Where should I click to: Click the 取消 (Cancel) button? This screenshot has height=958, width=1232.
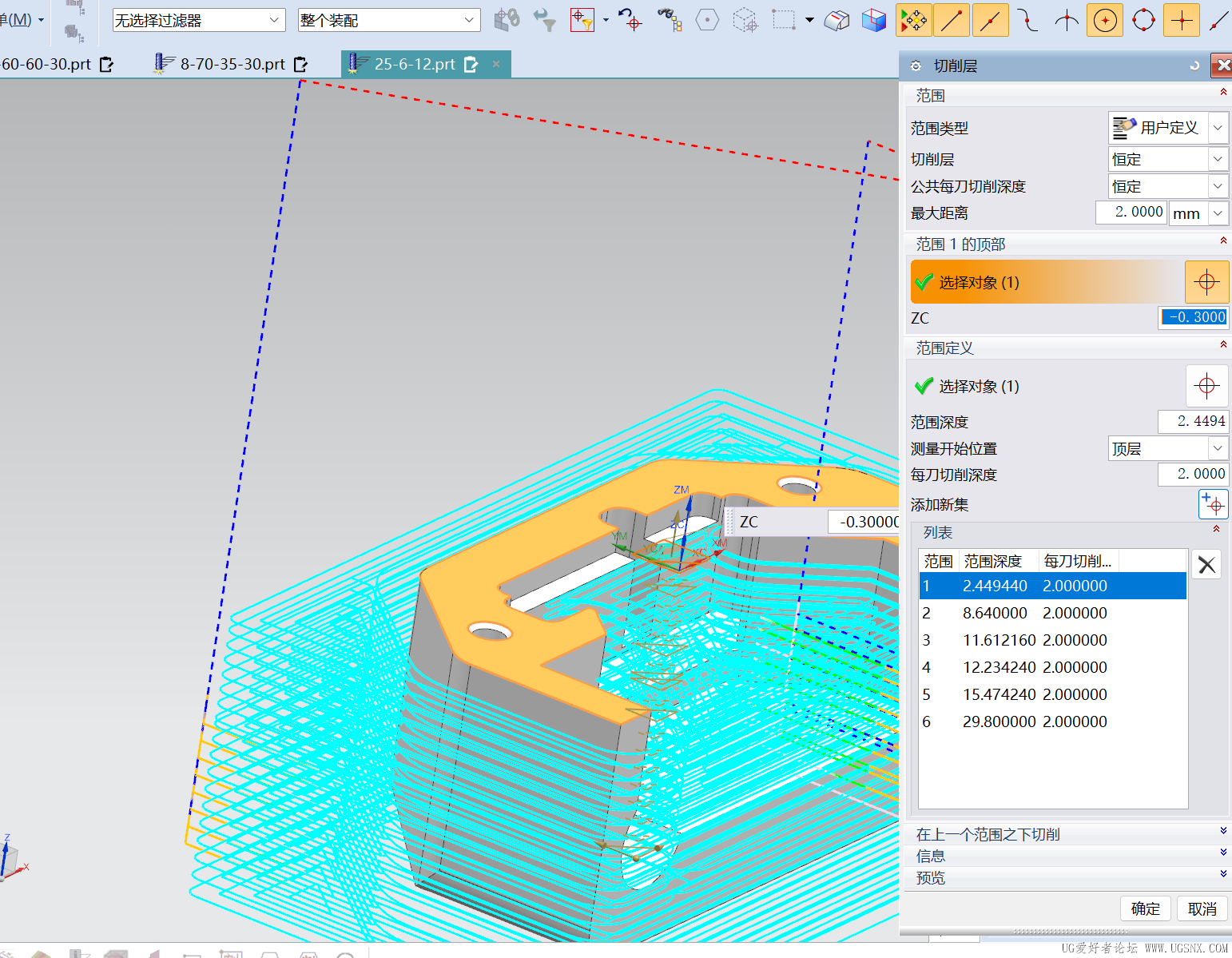pyautogui.click(x=1202, y=908)
